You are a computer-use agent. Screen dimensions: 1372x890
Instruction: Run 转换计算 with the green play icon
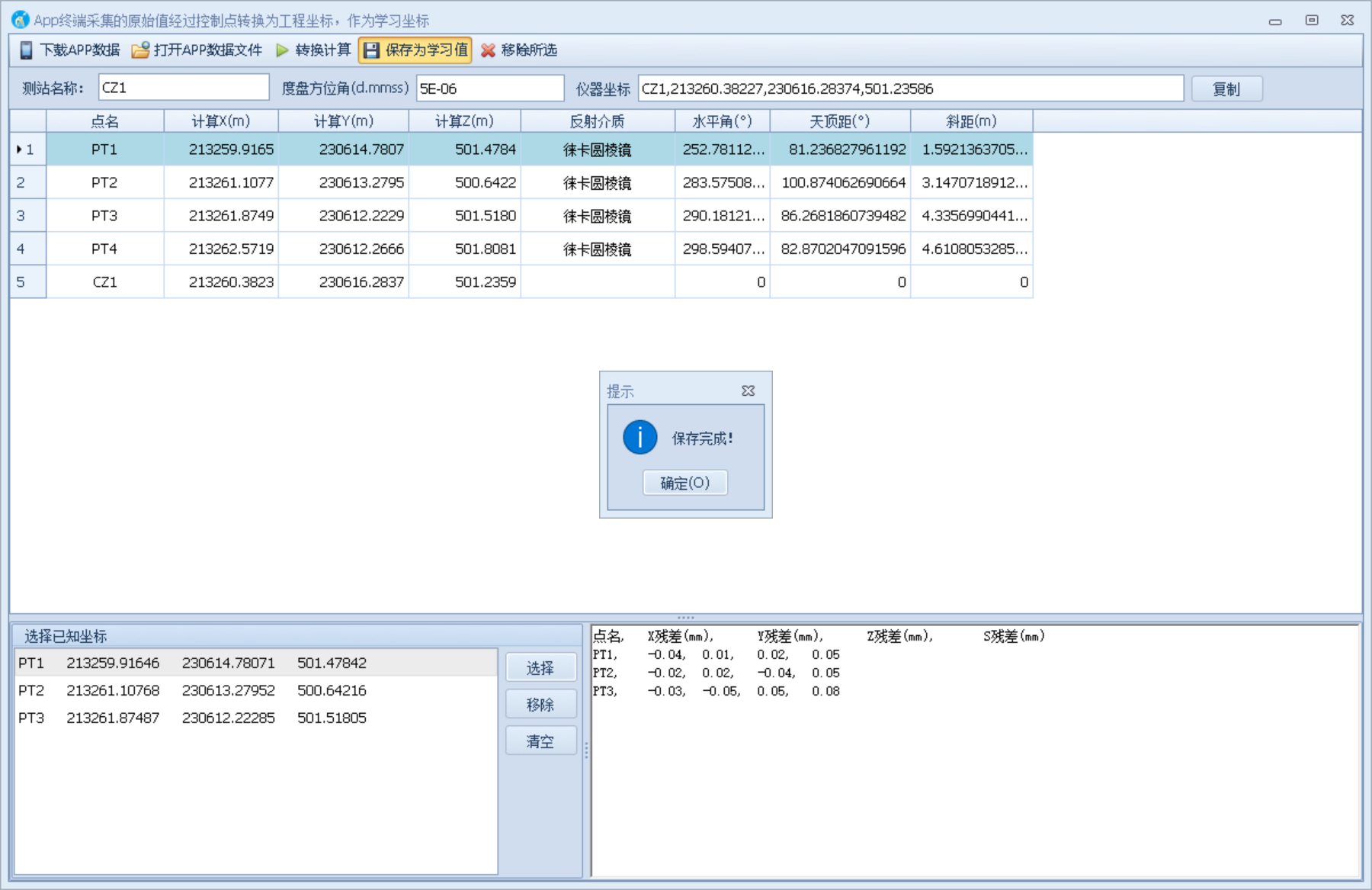[x=282, y=50]
